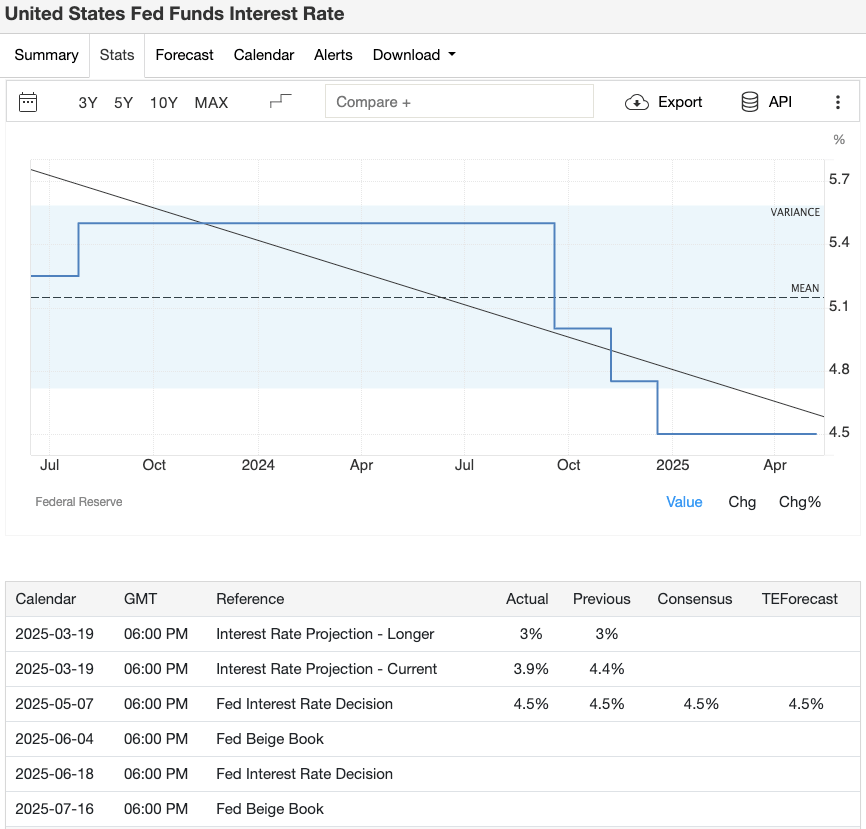Open the three-dot chart options menu
The image size is (866, 829).
(x=839, y=101)
